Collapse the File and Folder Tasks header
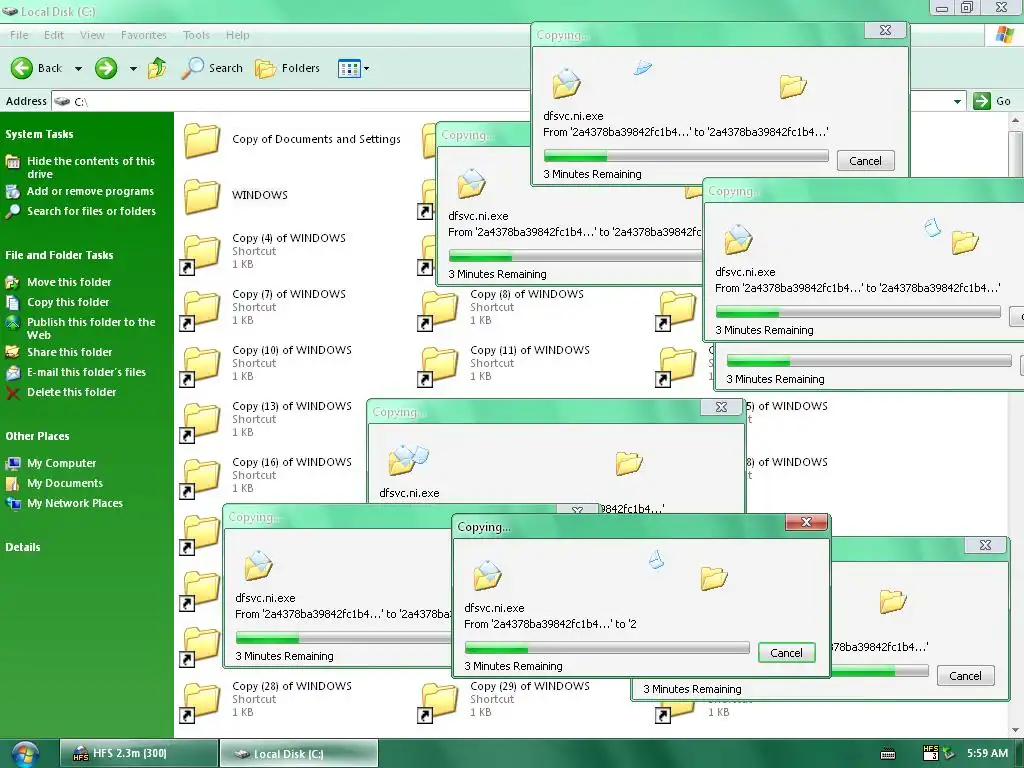Image resolution: width=1024 pixels, height=768 pixels. point(59,255)
